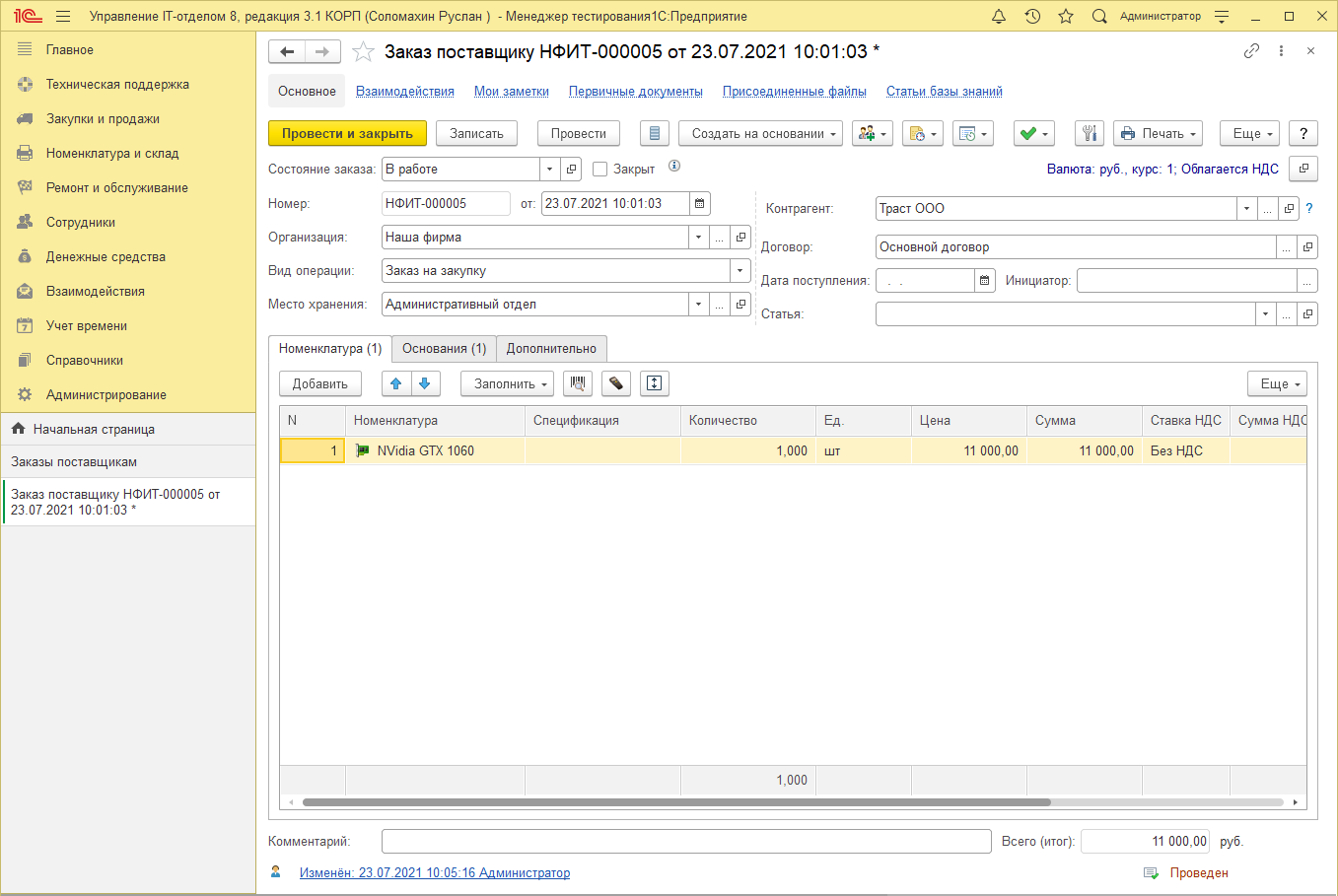Click the barcode search icon

[x=578, y=383]
